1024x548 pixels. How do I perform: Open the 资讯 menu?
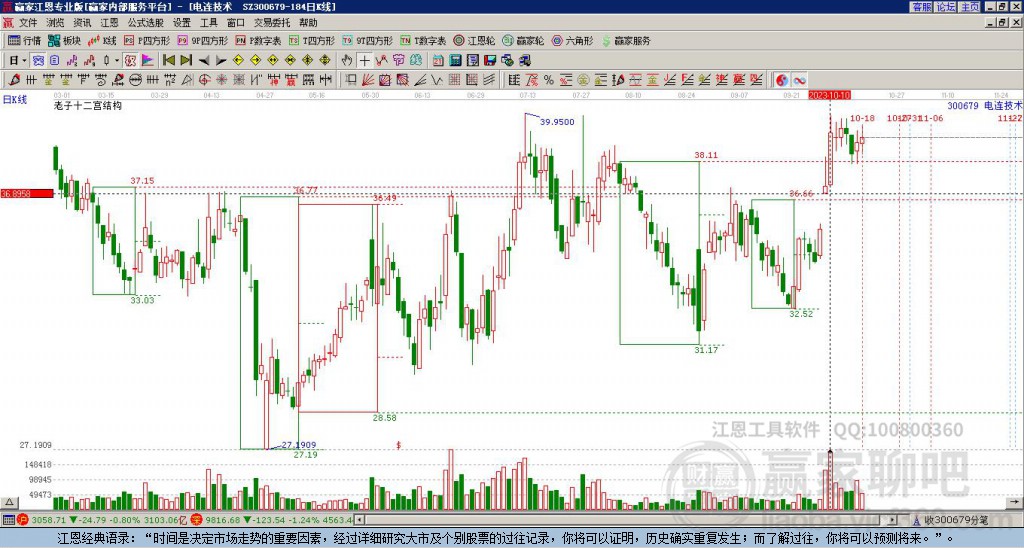coord(82,23)
